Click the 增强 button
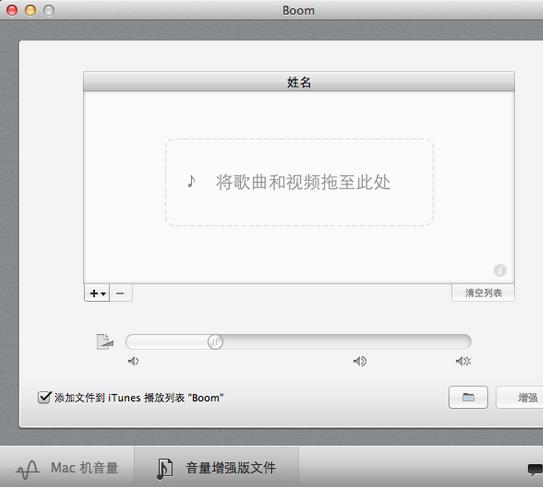543x487 pixels. click(519, 397)
